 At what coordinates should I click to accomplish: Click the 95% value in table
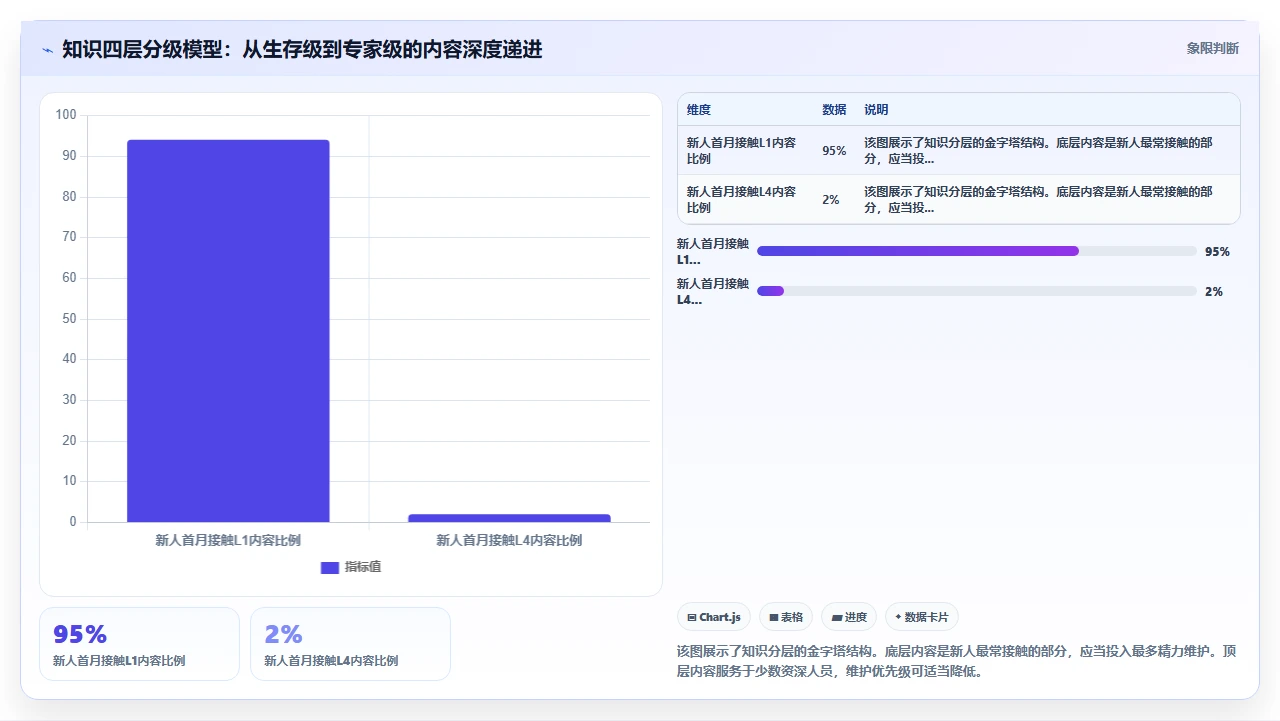pos(834,151)
